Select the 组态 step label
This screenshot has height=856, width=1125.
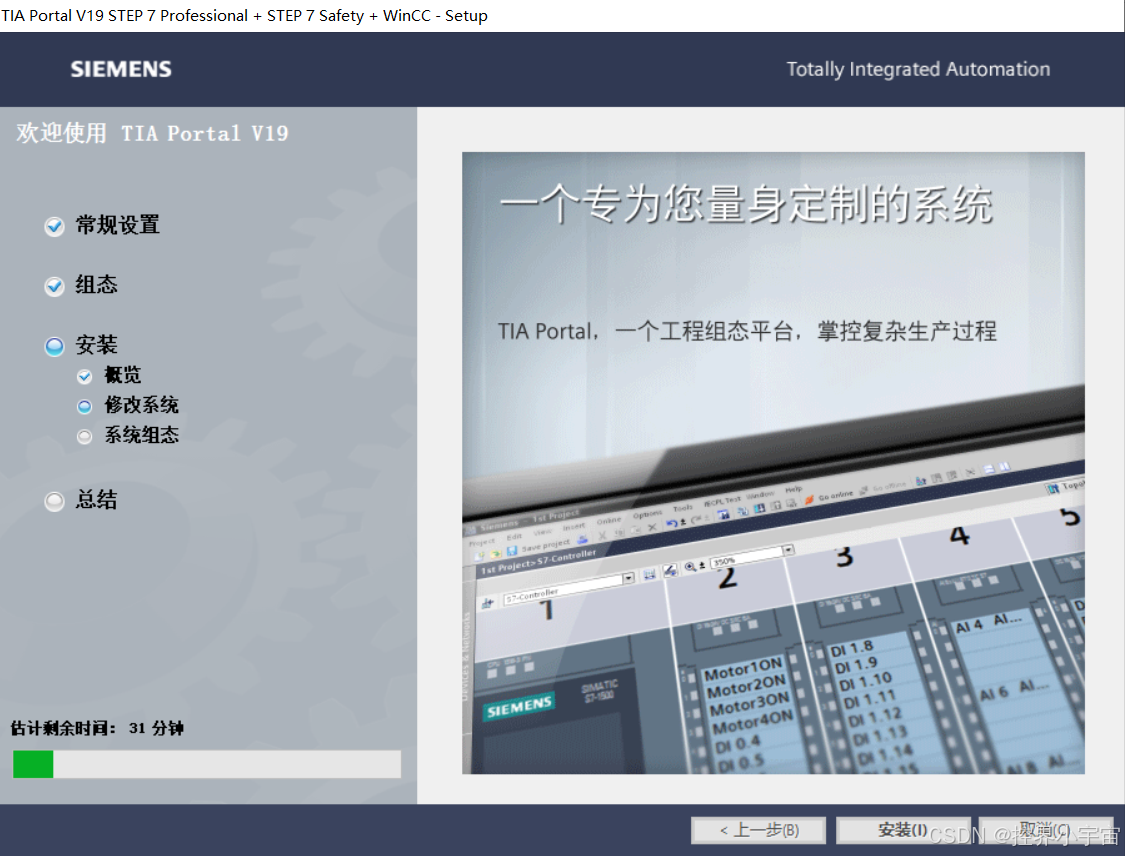pos(96,285)
